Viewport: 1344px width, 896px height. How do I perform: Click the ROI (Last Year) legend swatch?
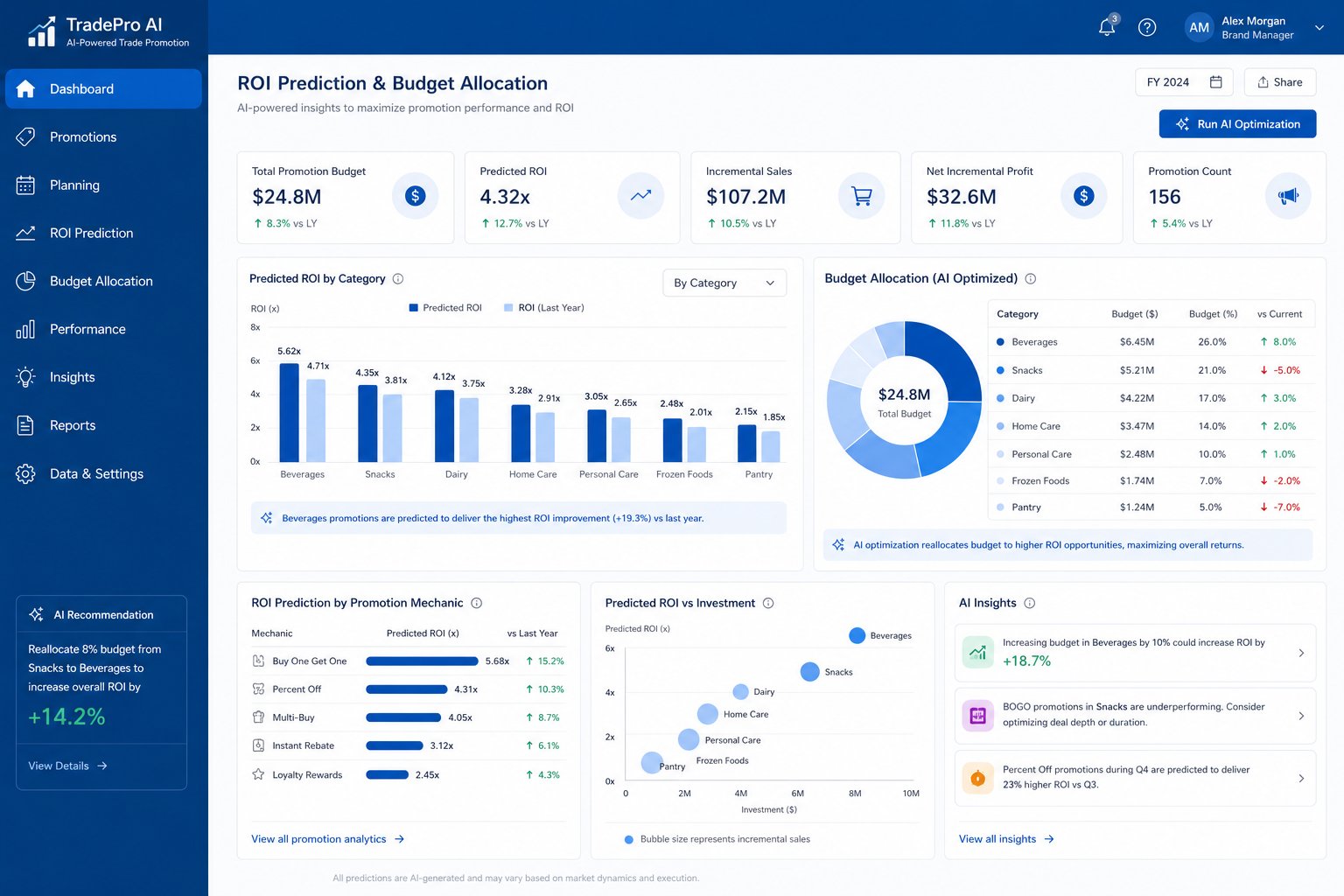tap(508, 308)
